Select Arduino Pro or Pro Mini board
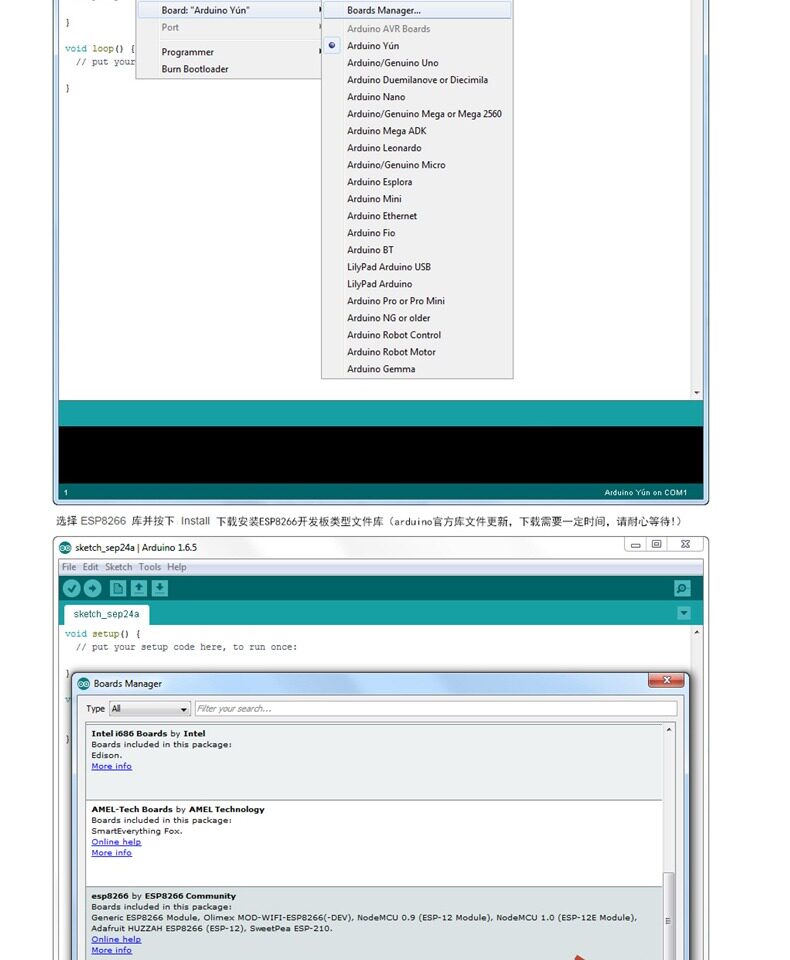 [418, 301]
